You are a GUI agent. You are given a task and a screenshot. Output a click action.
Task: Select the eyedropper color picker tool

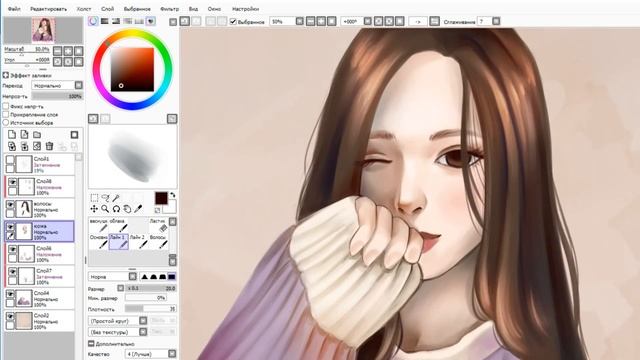[138, 209]
